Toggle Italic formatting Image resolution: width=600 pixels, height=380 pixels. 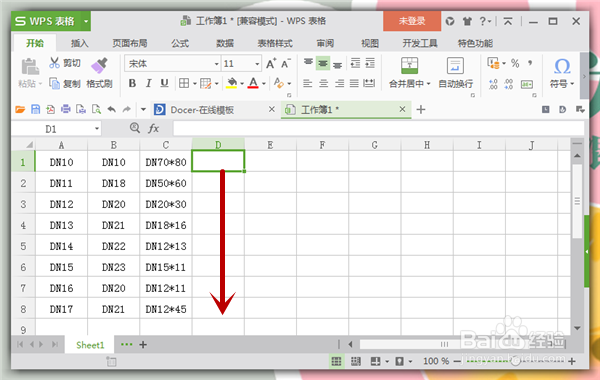148,83
